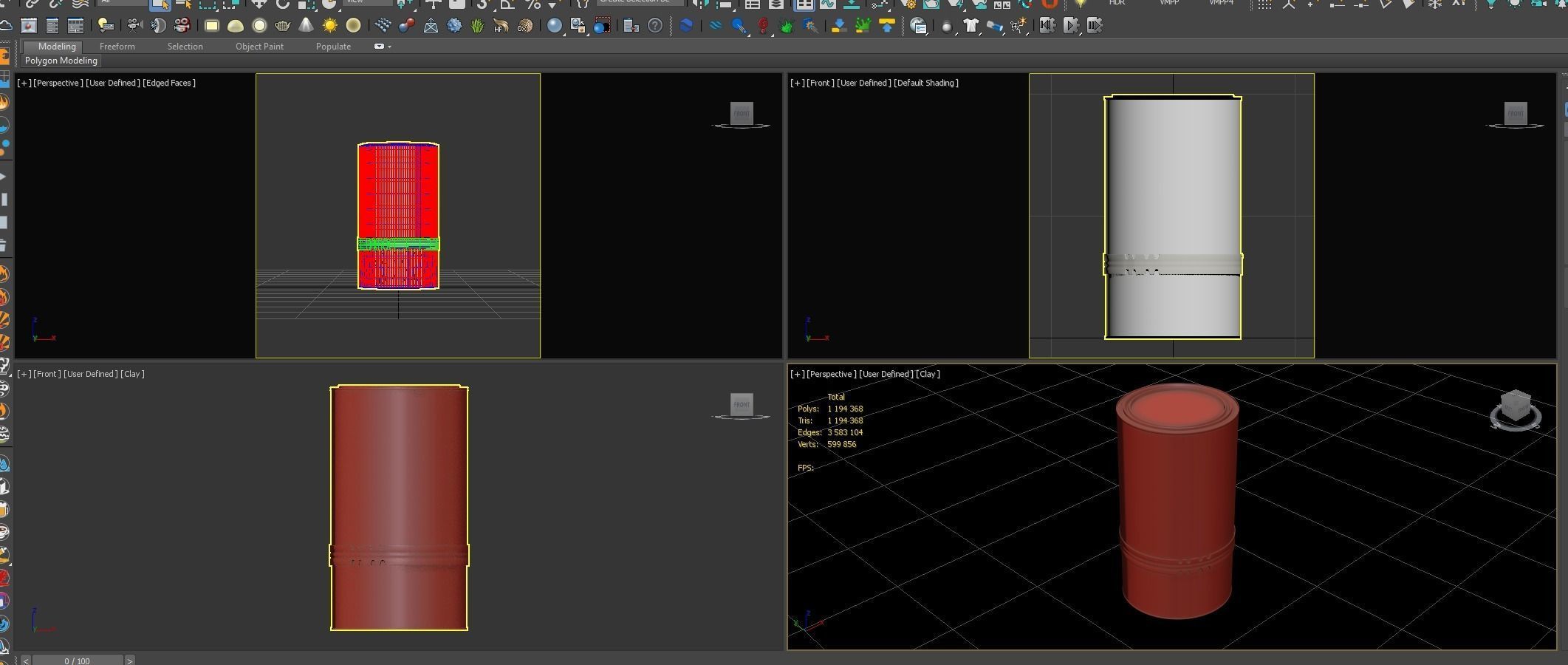This screenshot has height=665, width=1568.
Task: Click the Teapot primitive icon
Action: pos(282,26)
